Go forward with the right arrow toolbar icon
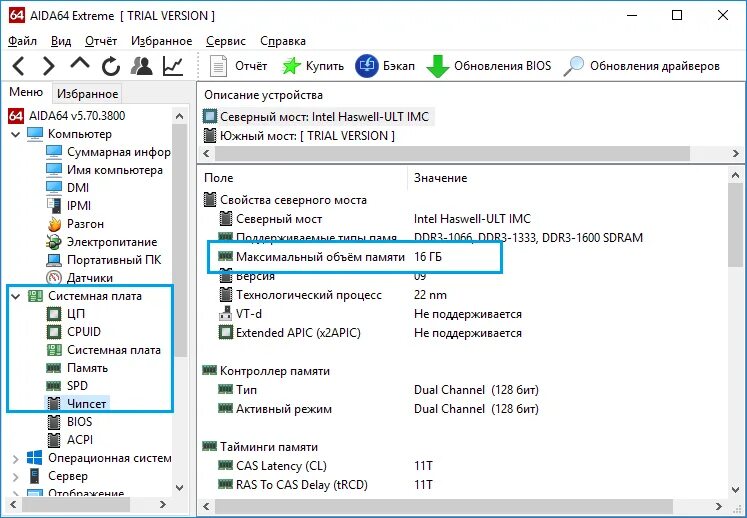747x518 pixels. pos(49,66)
